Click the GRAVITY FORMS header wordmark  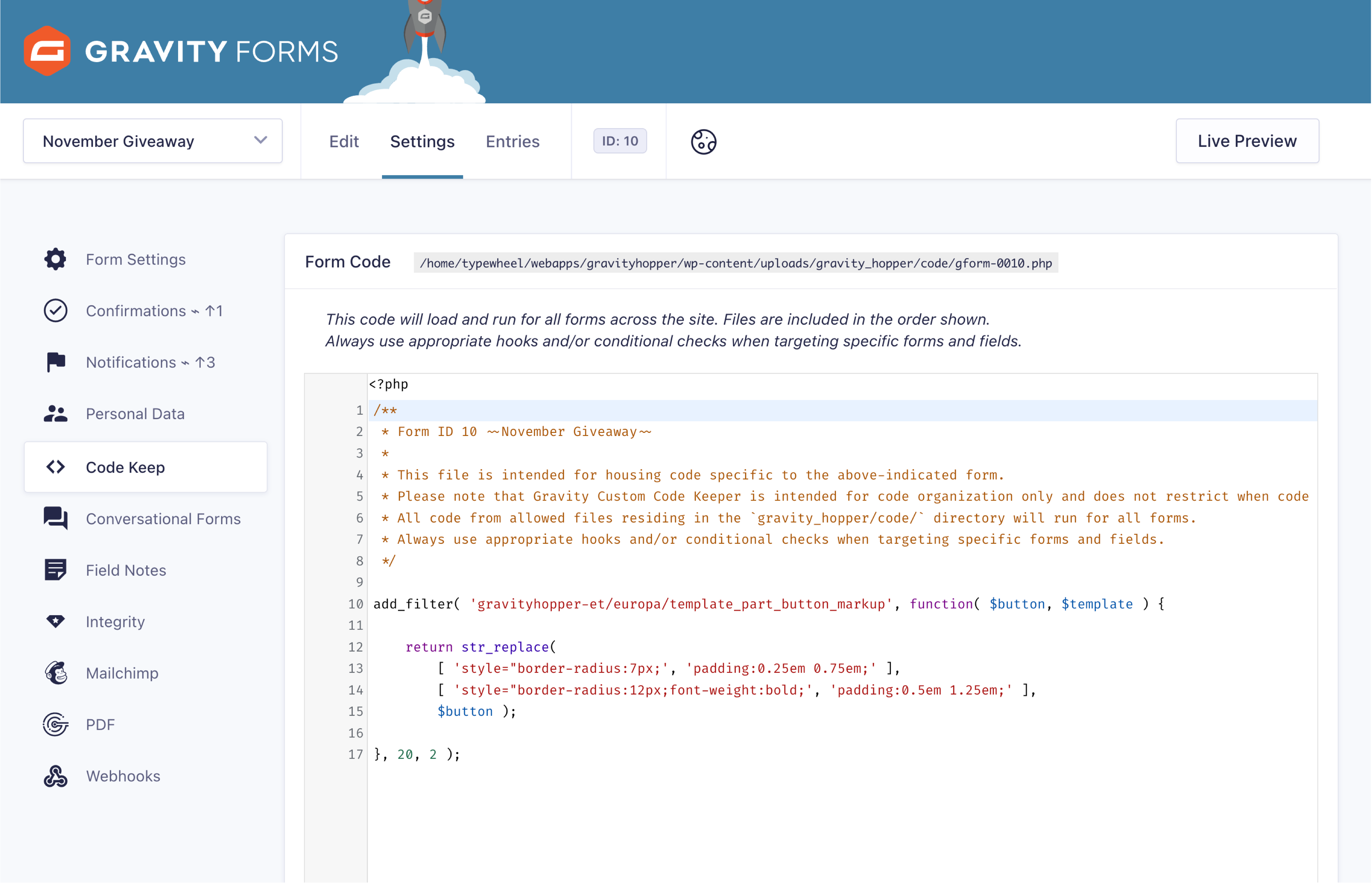point(212,51)
